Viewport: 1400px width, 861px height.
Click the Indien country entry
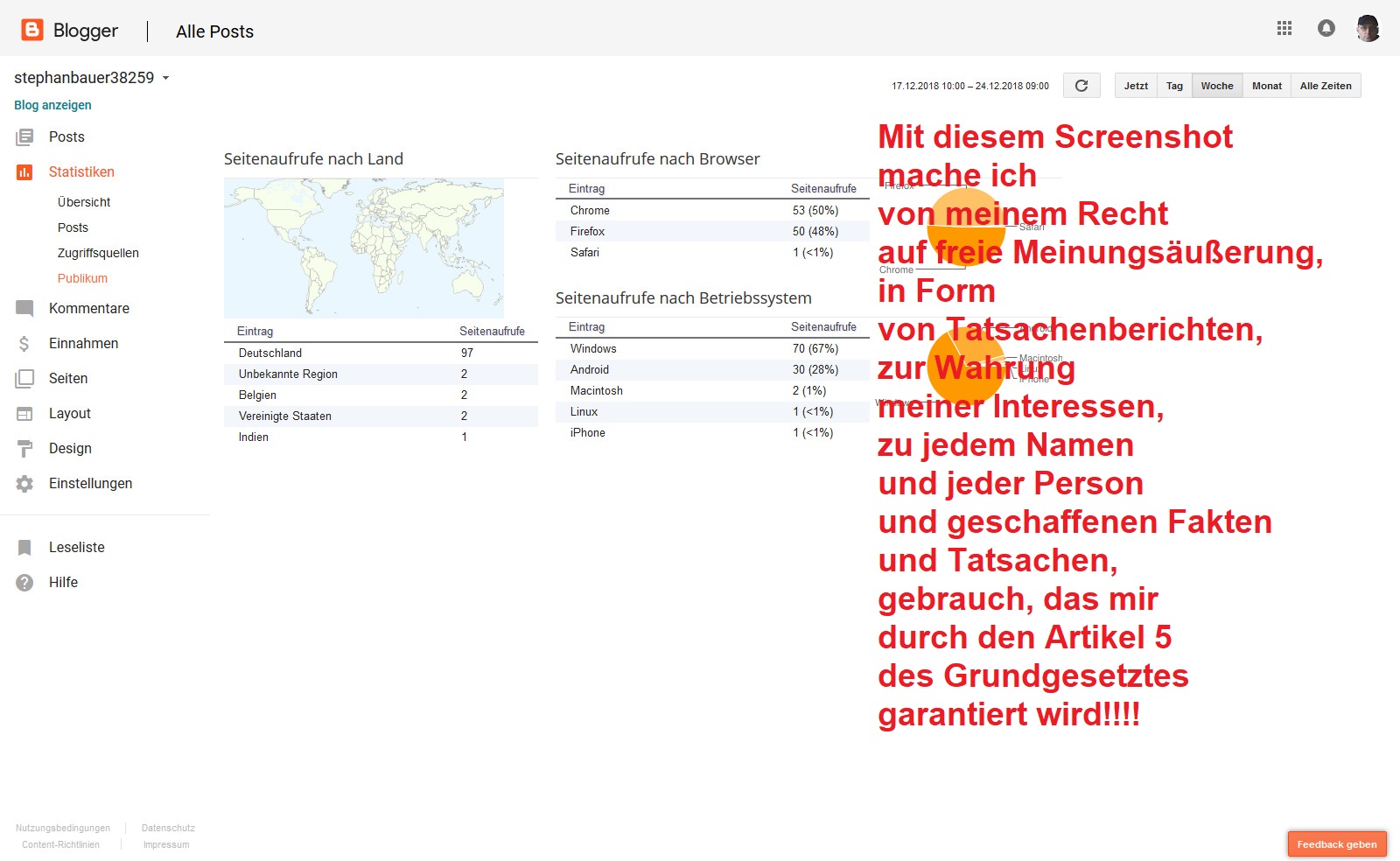381,437
